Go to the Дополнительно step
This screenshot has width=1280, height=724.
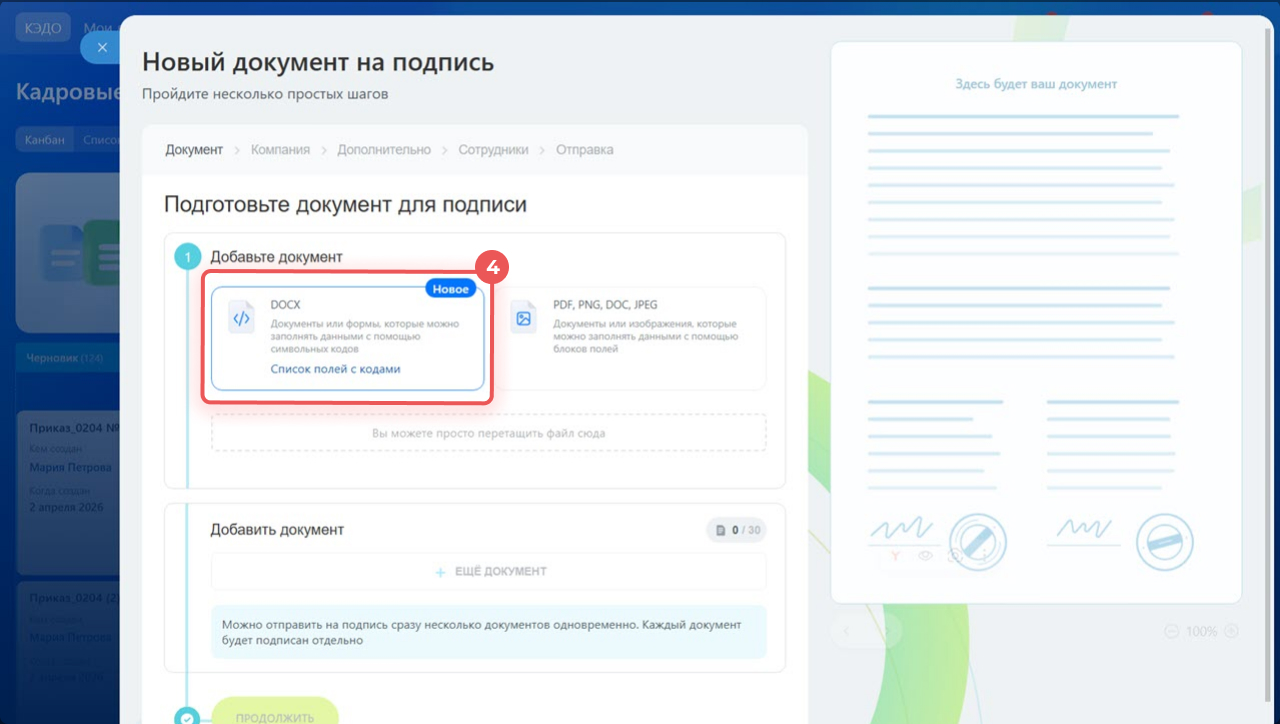[x=384, y=150]
